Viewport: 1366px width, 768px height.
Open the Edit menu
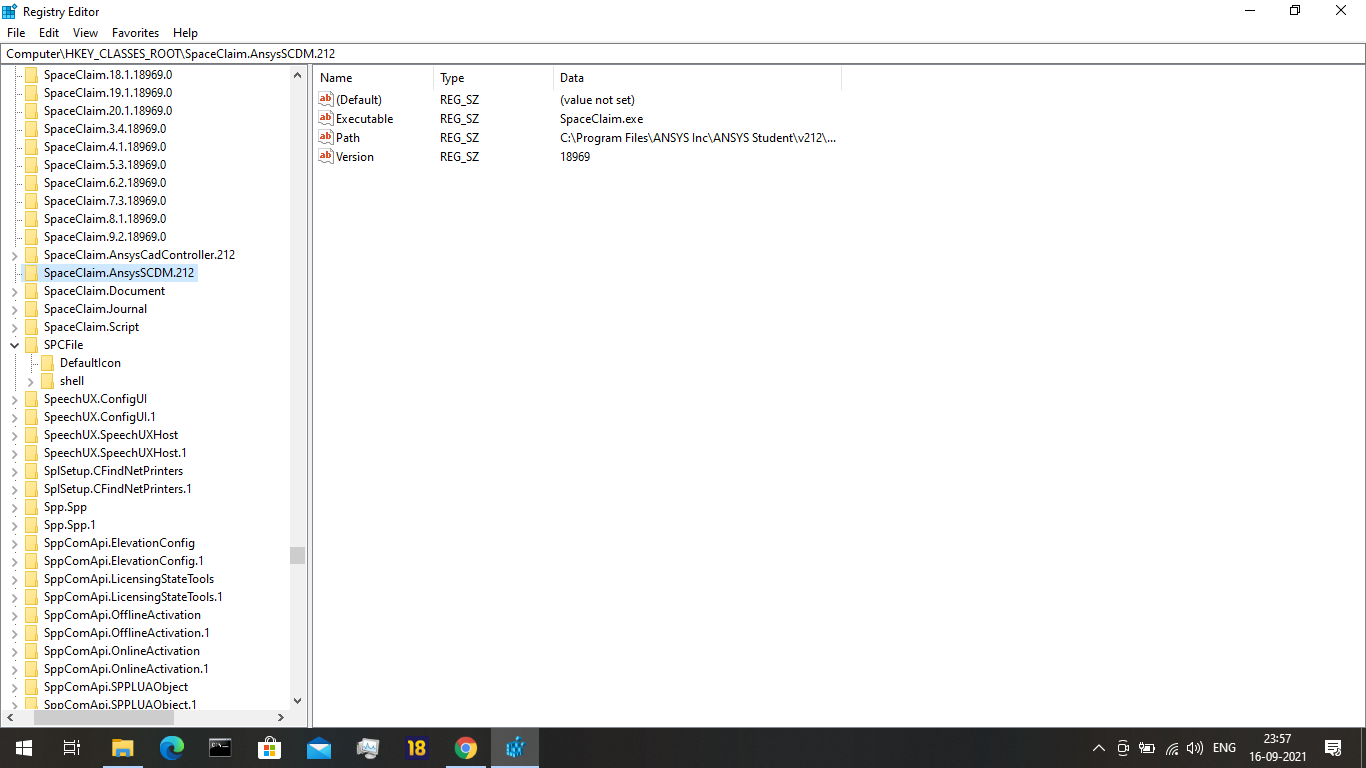click(49, 33)
